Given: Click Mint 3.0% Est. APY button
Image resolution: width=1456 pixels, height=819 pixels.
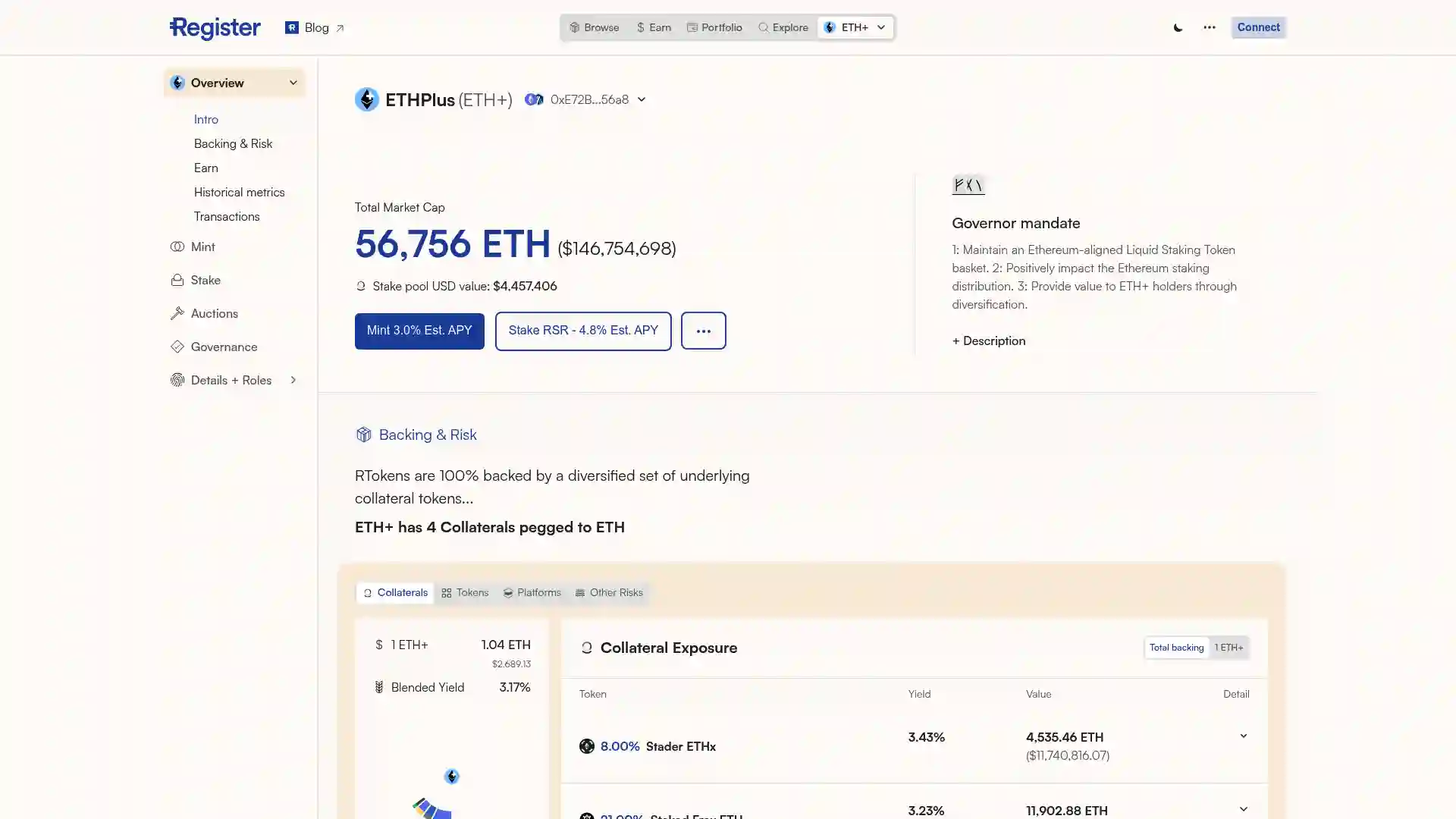Looking at the screenshot, I should click(x=419, y=331).
